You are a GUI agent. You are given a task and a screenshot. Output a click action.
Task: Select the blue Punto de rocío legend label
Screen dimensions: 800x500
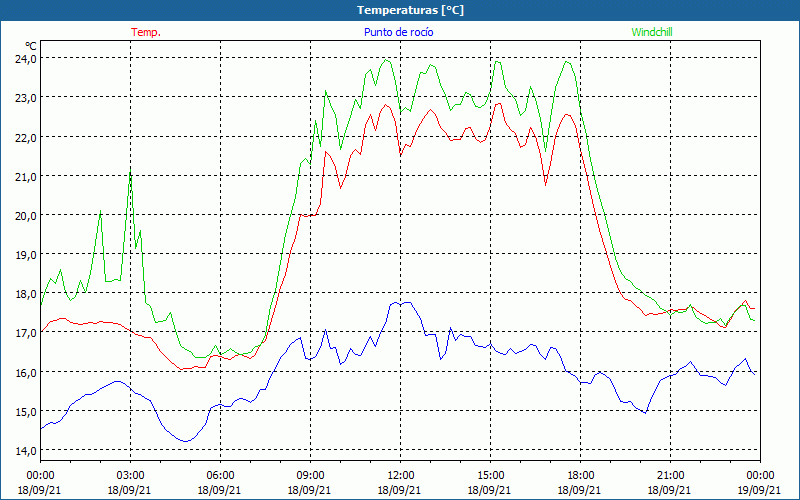398,32
